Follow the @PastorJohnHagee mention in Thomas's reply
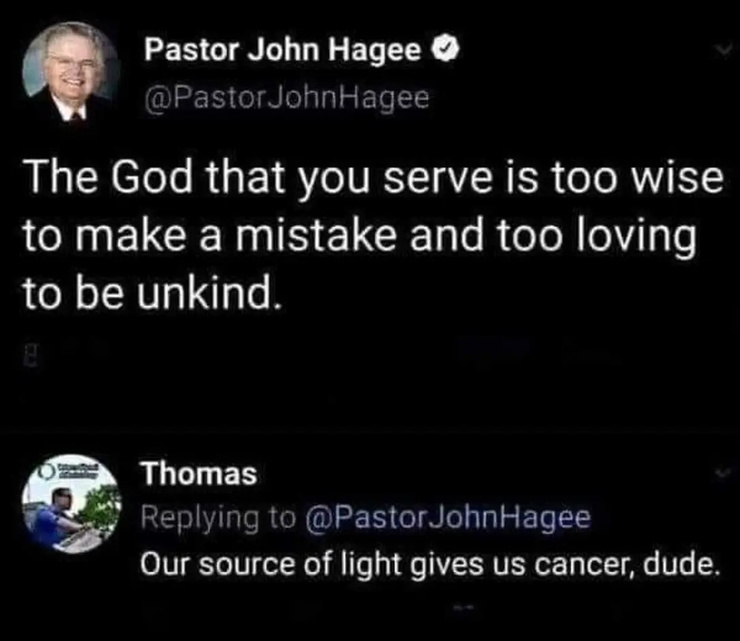Viewport: 740px width, 641px height. pyautogui.click(x=448, y=518)
